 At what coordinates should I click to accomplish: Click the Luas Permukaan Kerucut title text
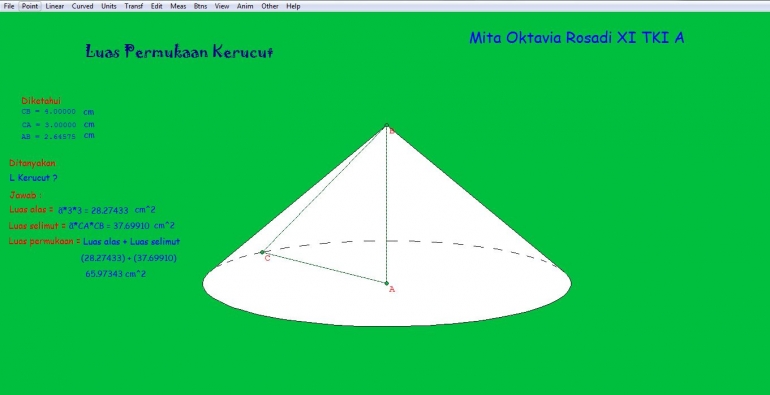click(179, 52)
